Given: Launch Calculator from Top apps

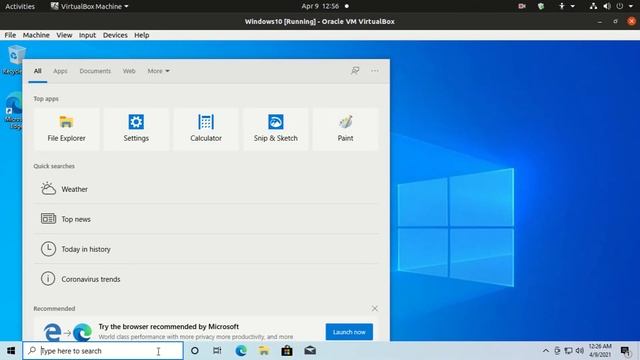Looking at the screenshot, I should coord(206,129).
